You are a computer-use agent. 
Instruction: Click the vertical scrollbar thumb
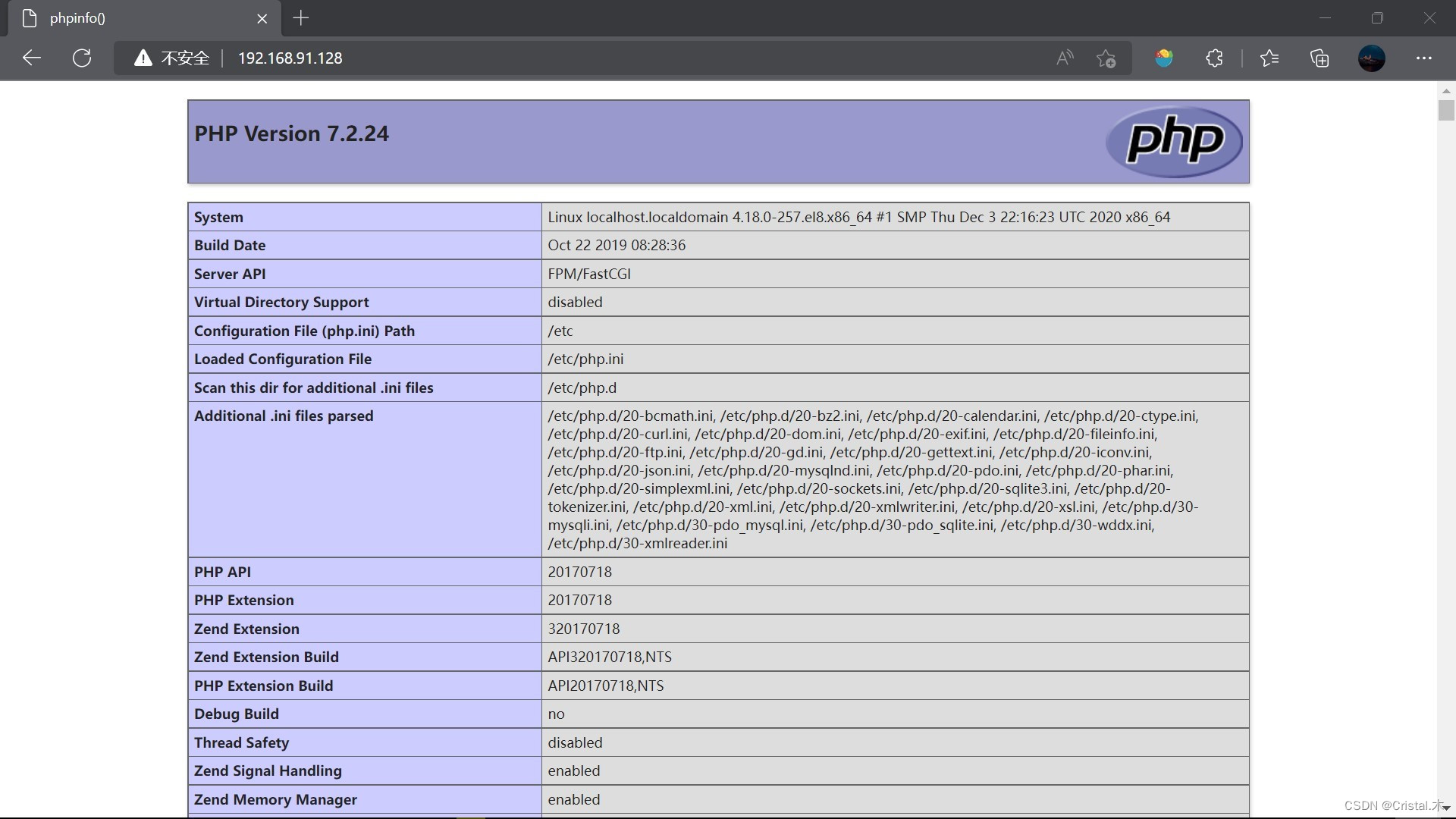pyautogui.click(x=1446, y=111)
